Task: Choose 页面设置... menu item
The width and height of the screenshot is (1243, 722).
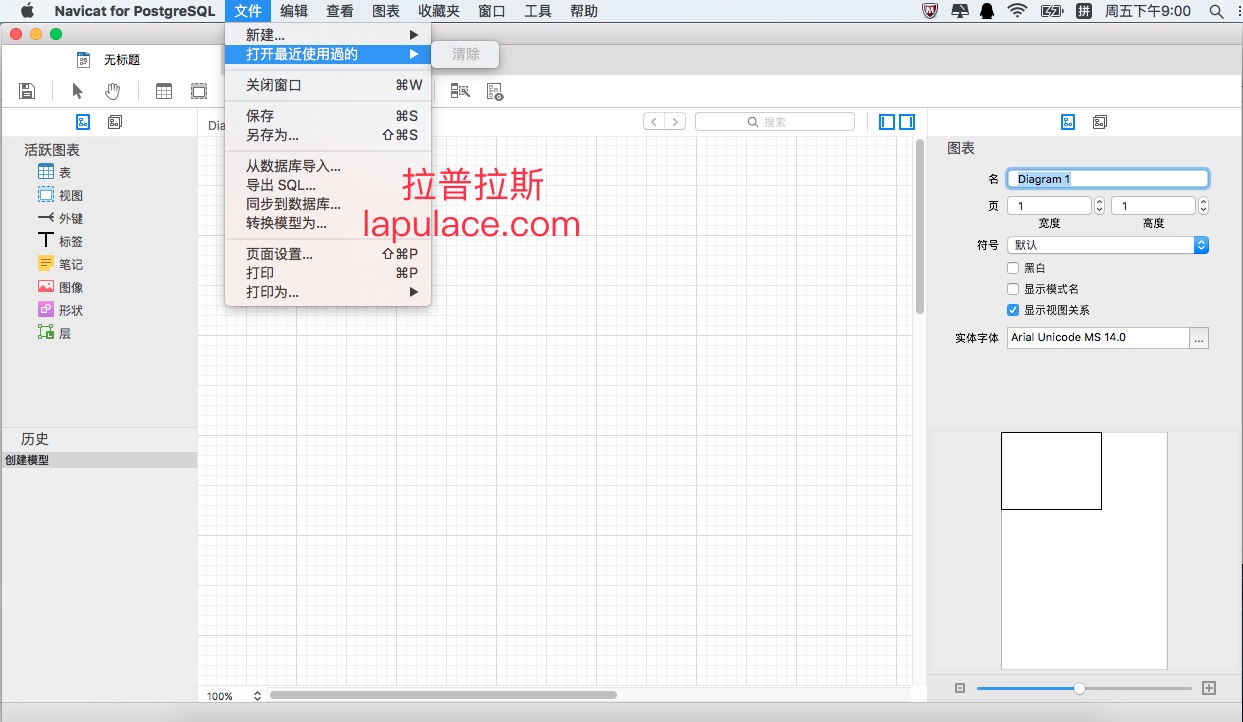Action: 328,254
